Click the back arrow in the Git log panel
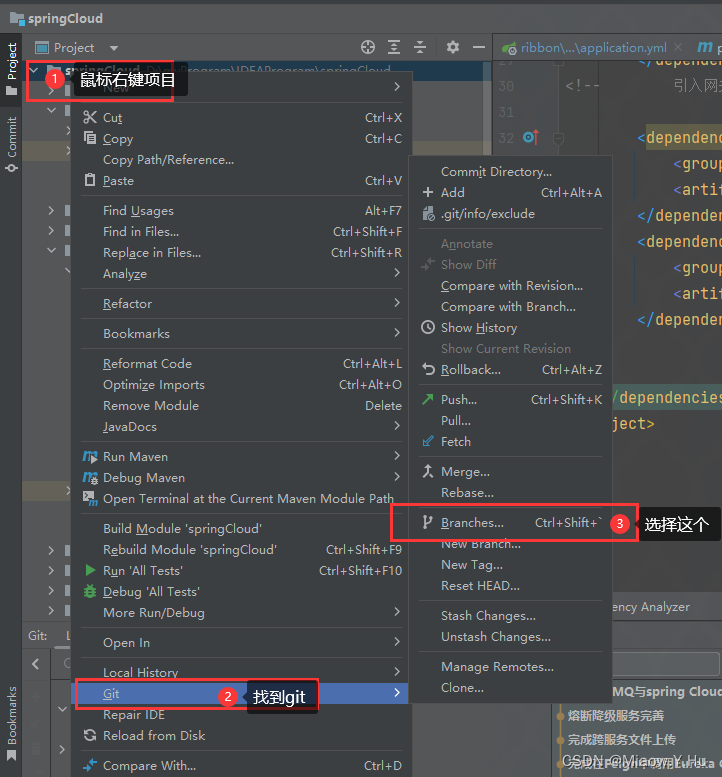Screen dimensions: 722x777 pos(36,664)
